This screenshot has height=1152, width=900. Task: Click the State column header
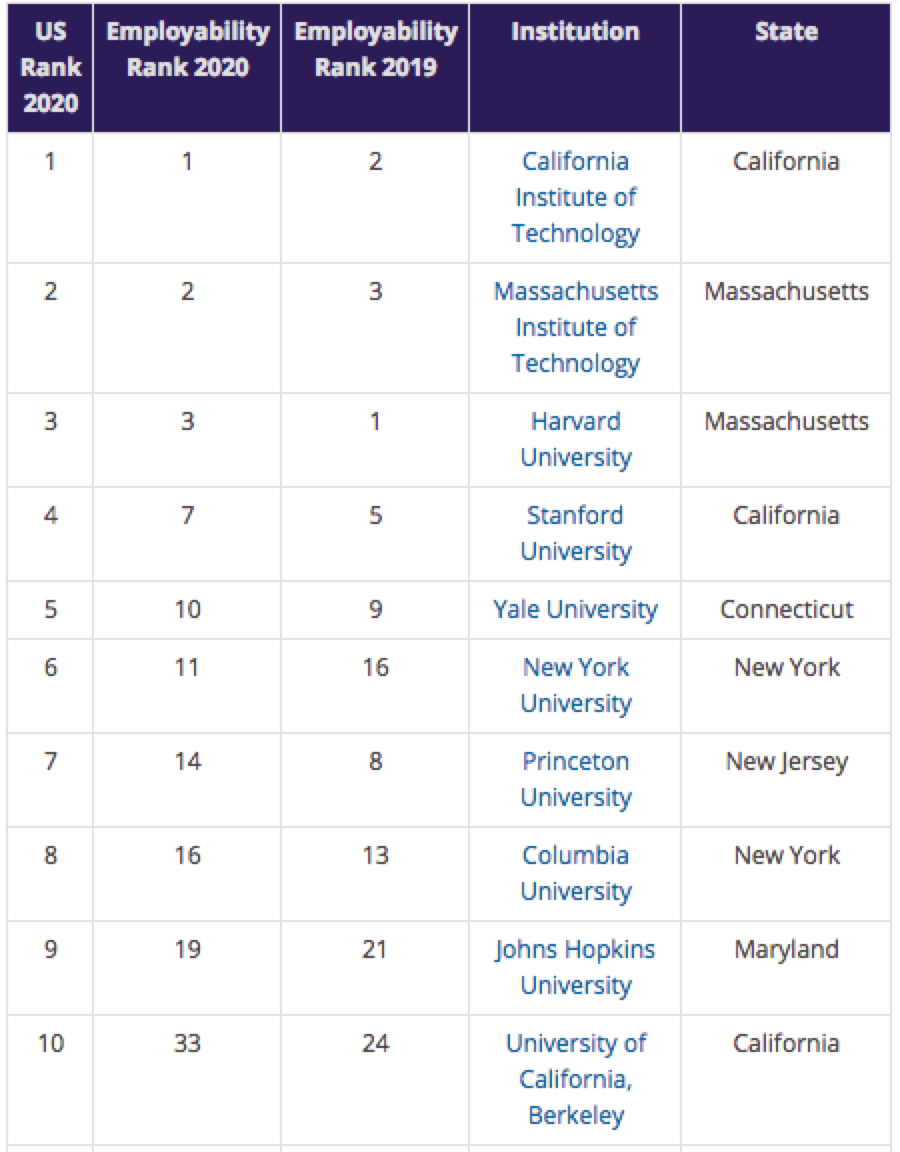[786, 67]
